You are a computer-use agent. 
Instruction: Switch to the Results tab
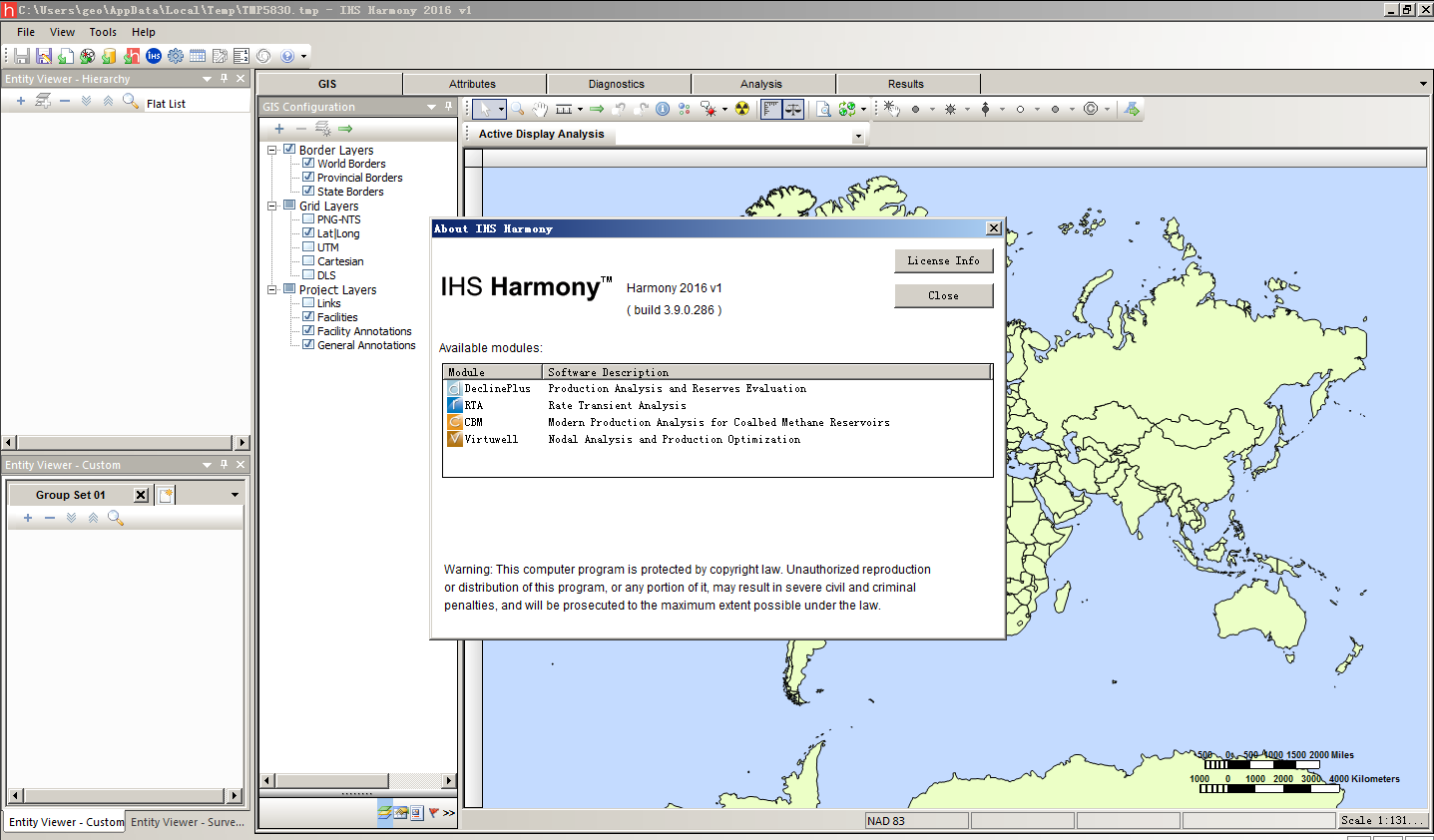pos(906,84)
